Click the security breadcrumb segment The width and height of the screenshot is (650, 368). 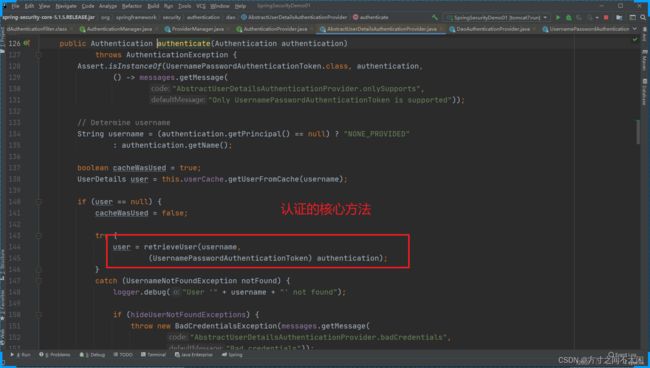pyautogui.click(x=172, y=17)
